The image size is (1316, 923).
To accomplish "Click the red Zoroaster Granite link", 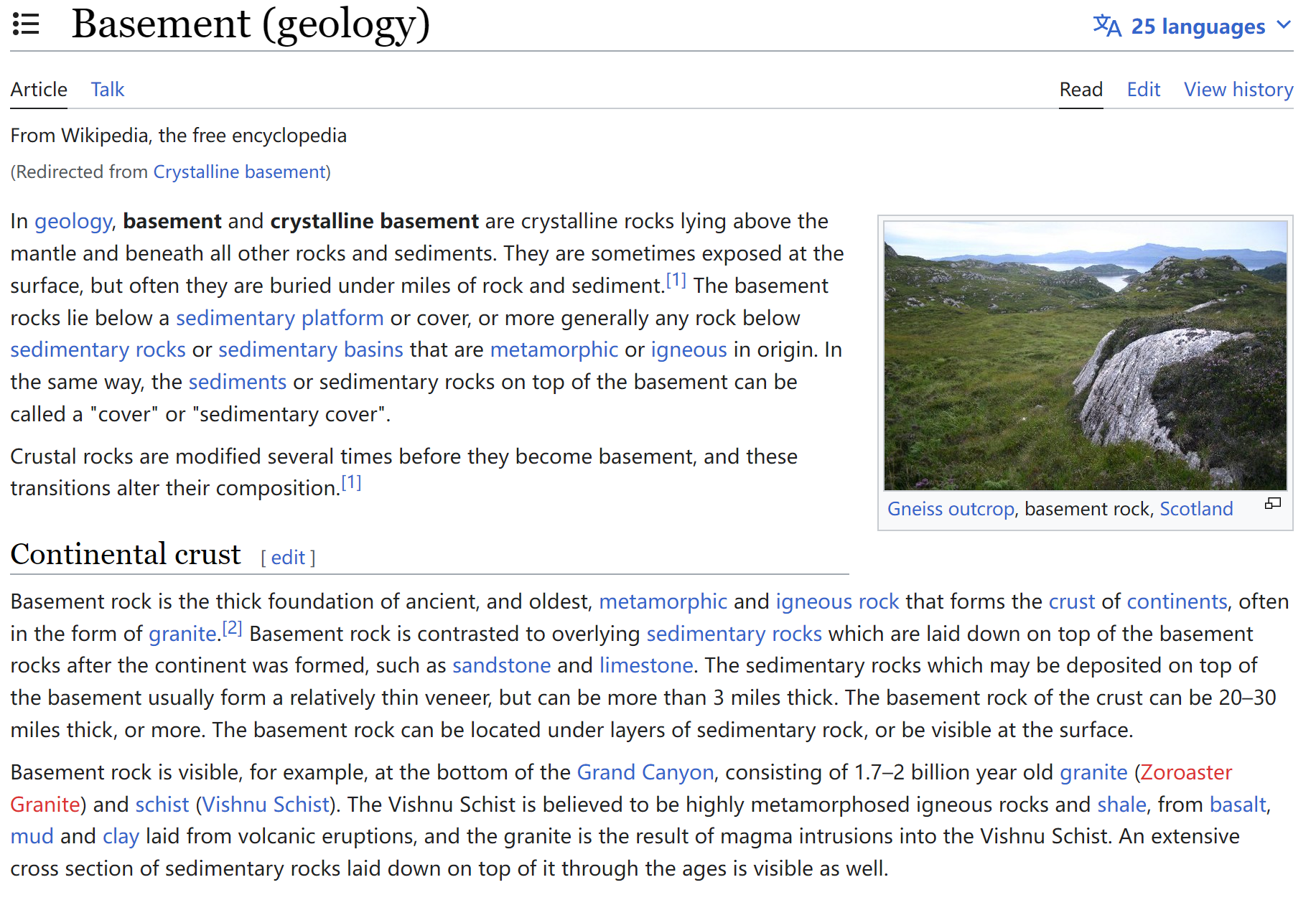I will point(1186,772).
